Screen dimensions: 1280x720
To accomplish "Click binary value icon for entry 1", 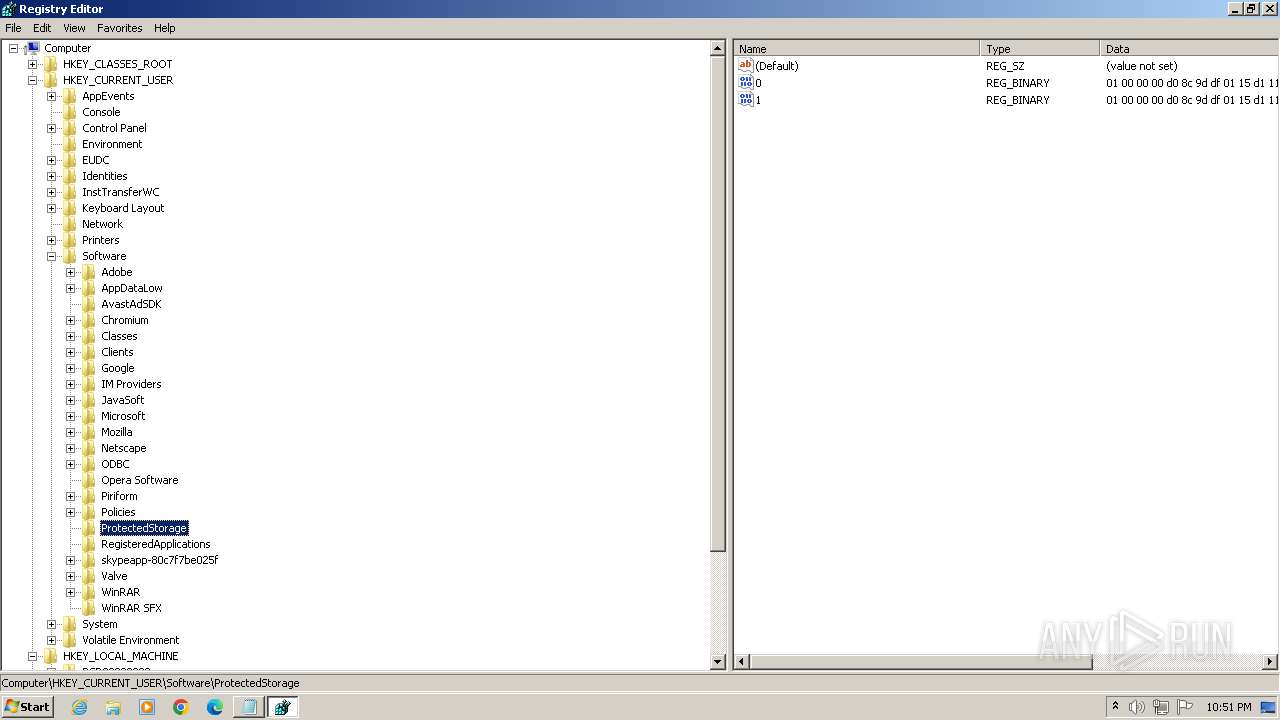I will click(745, 100).
